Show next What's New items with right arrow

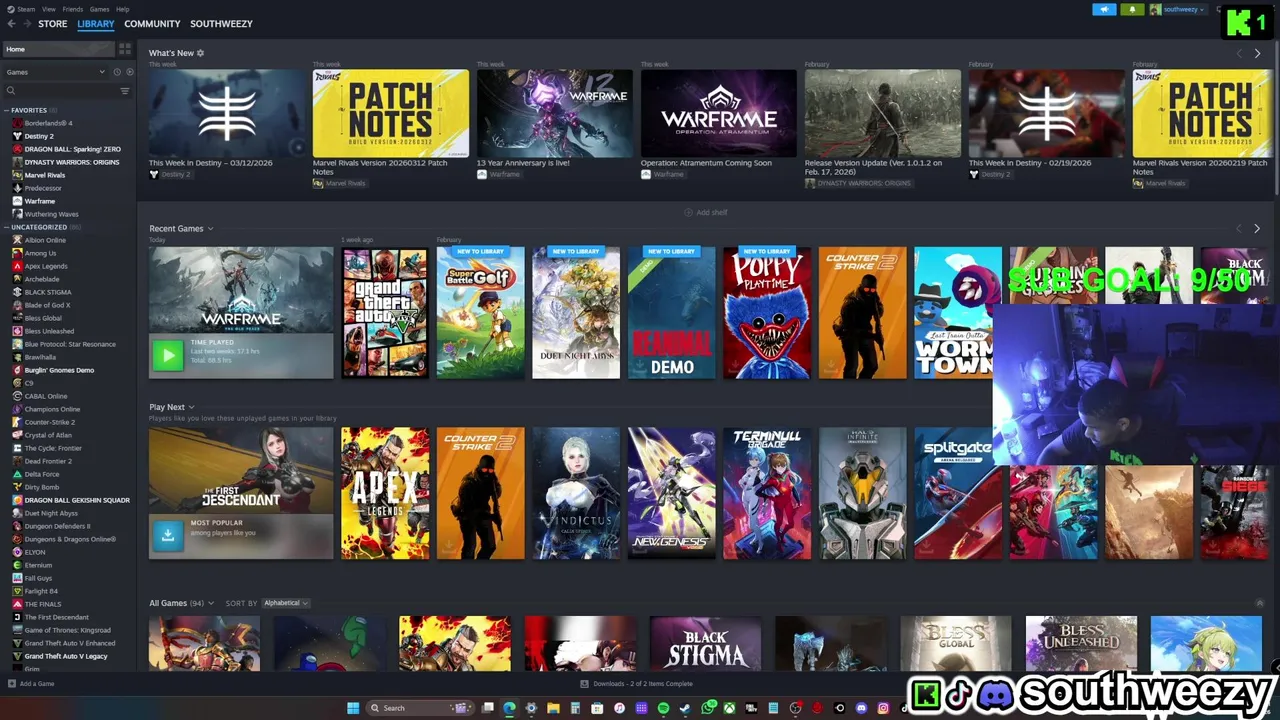pos(1257,53)
